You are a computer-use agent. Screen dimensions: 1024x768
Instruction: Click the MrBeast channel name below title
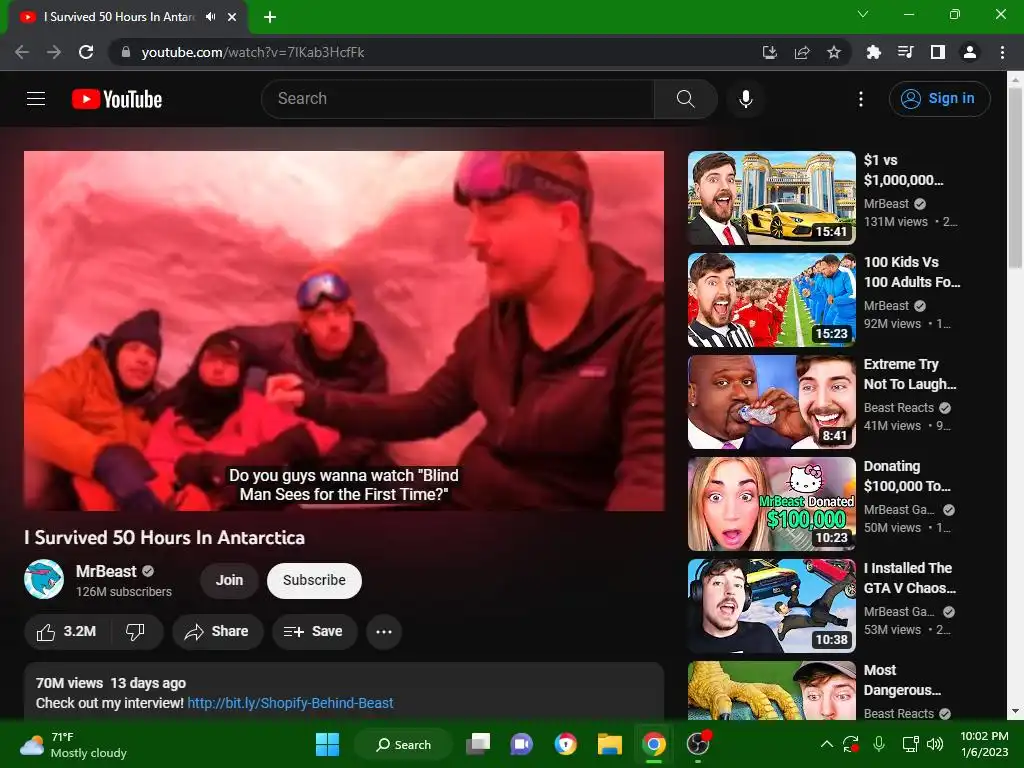[106, 571]
